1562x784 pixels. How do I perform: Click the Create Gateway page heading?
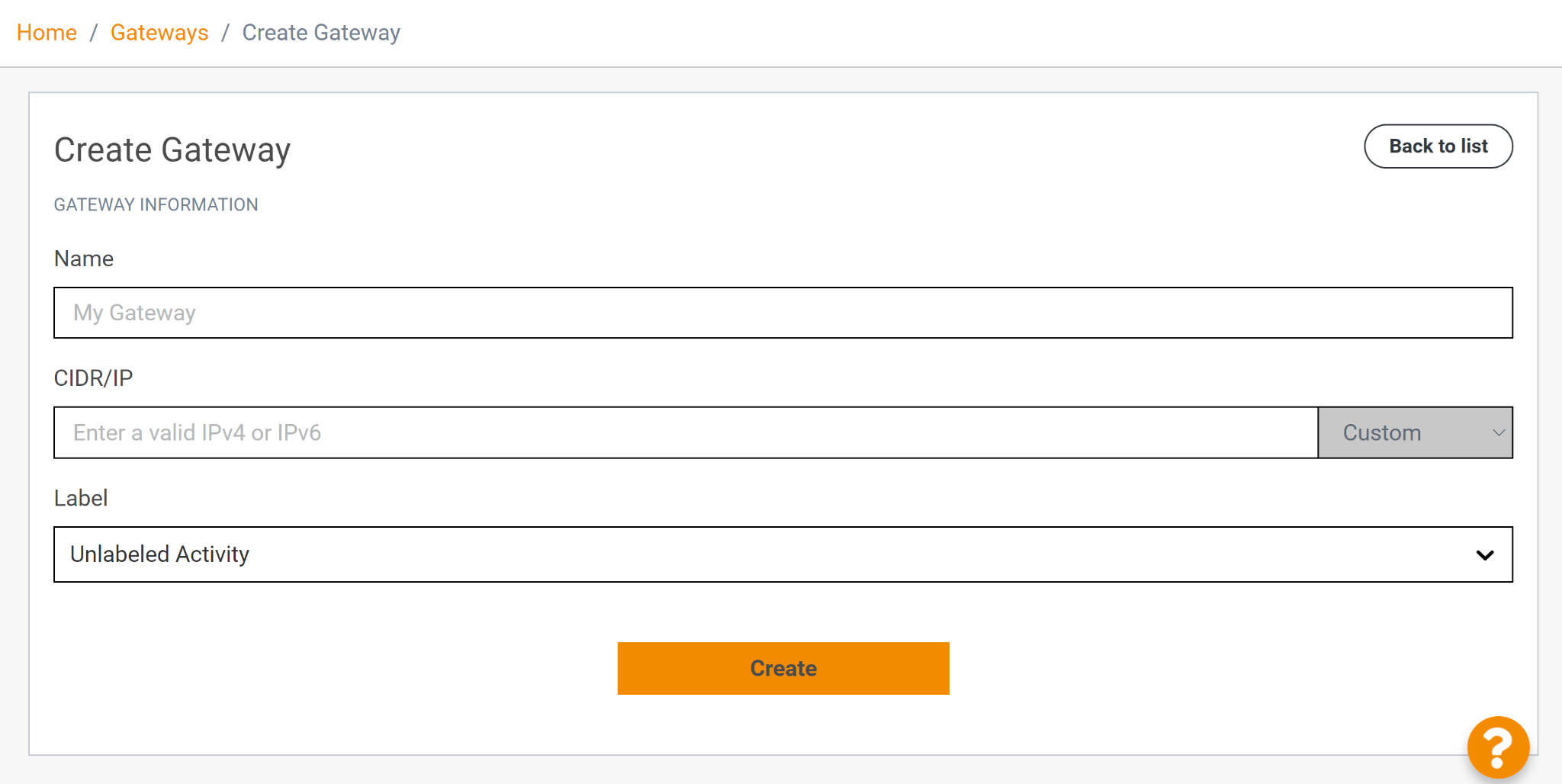[172, 149]
